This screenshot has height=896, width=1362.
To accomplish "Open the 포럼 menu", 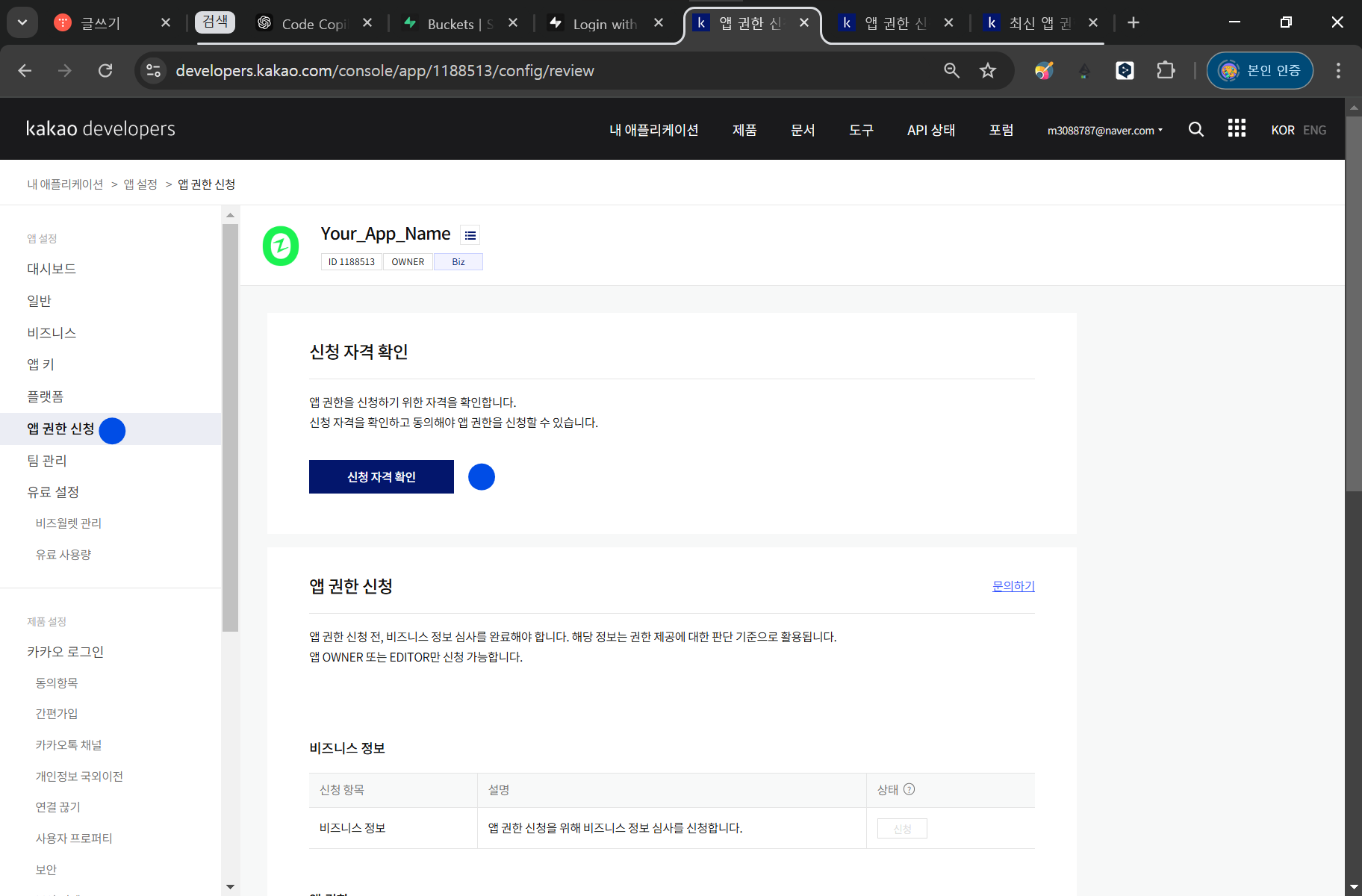I will (1001, 130).
